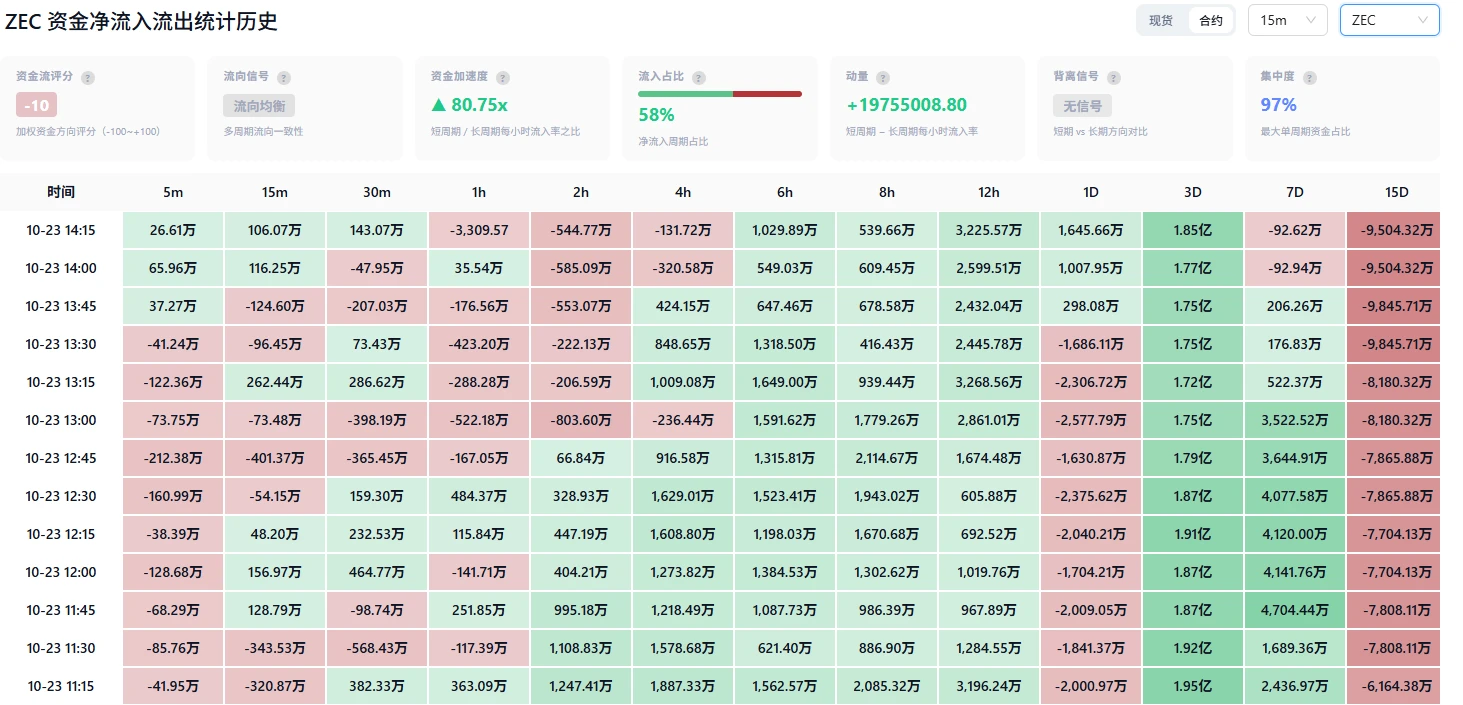Click the 3D column header
The image size is (1463, 705).
click(1193, 192)
